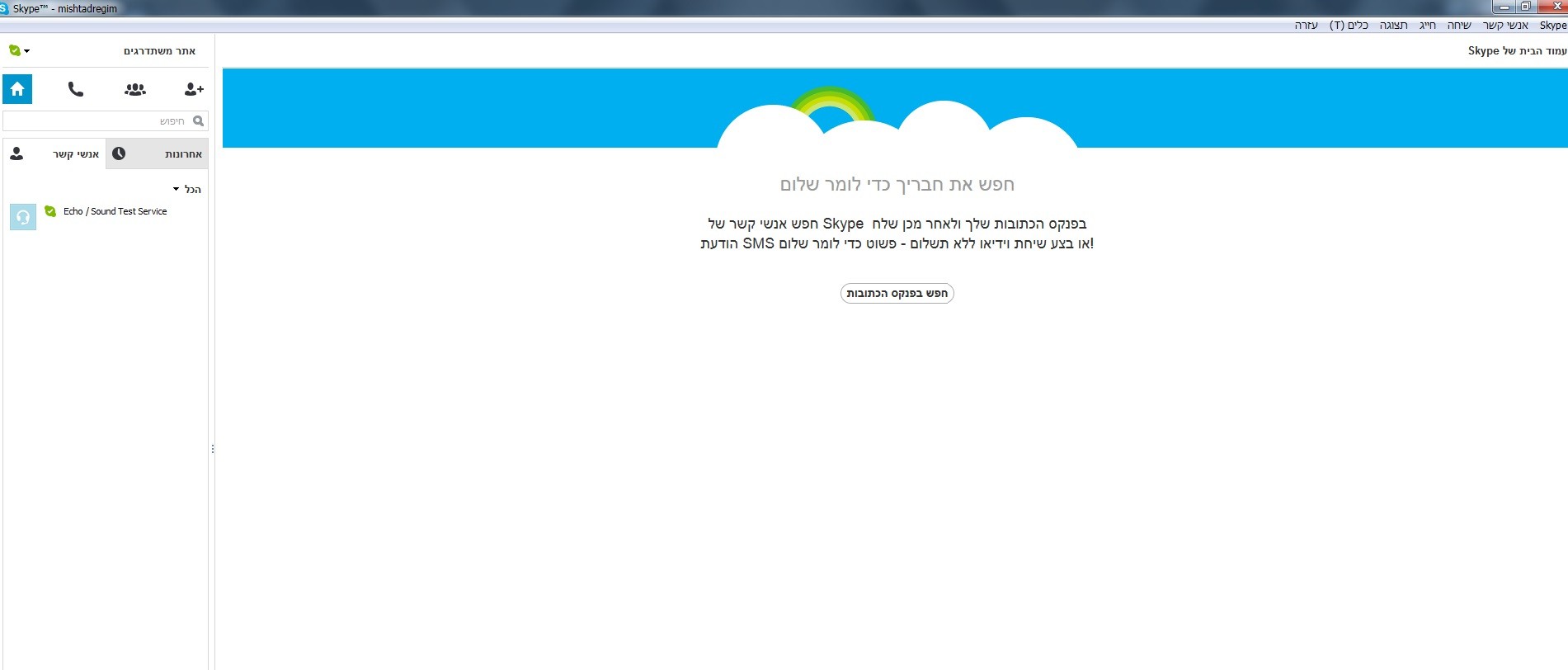
Task: Select the אנשי קשר tab in sidebar
Action: (54, 154)
